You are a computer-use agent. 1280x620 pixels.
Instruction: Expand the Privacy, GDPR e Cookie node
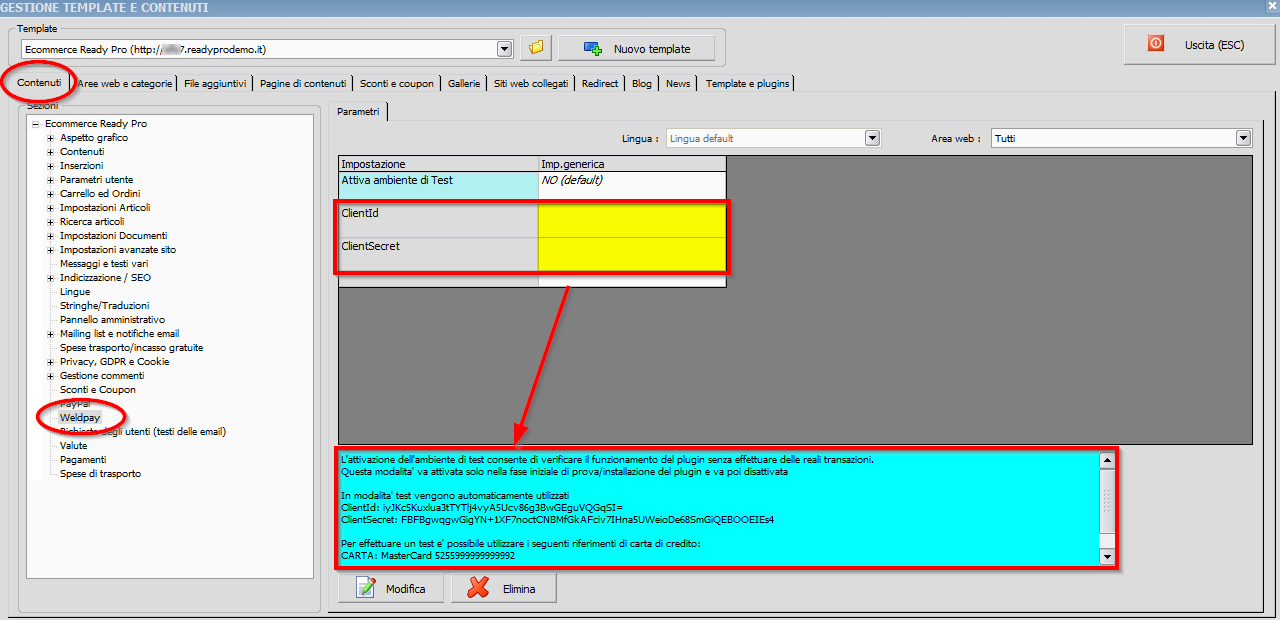coord(50,362)
